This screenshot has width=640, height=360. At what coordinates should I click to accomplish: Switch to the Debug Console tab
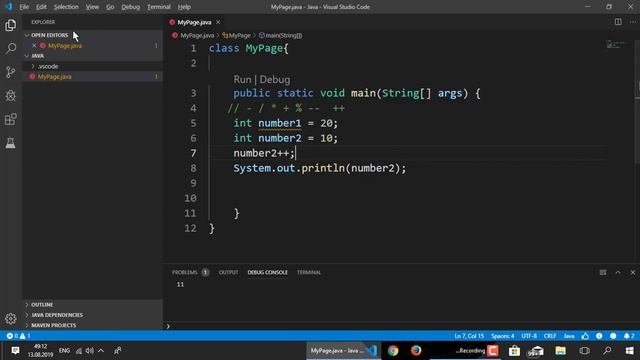pos(267,272)
